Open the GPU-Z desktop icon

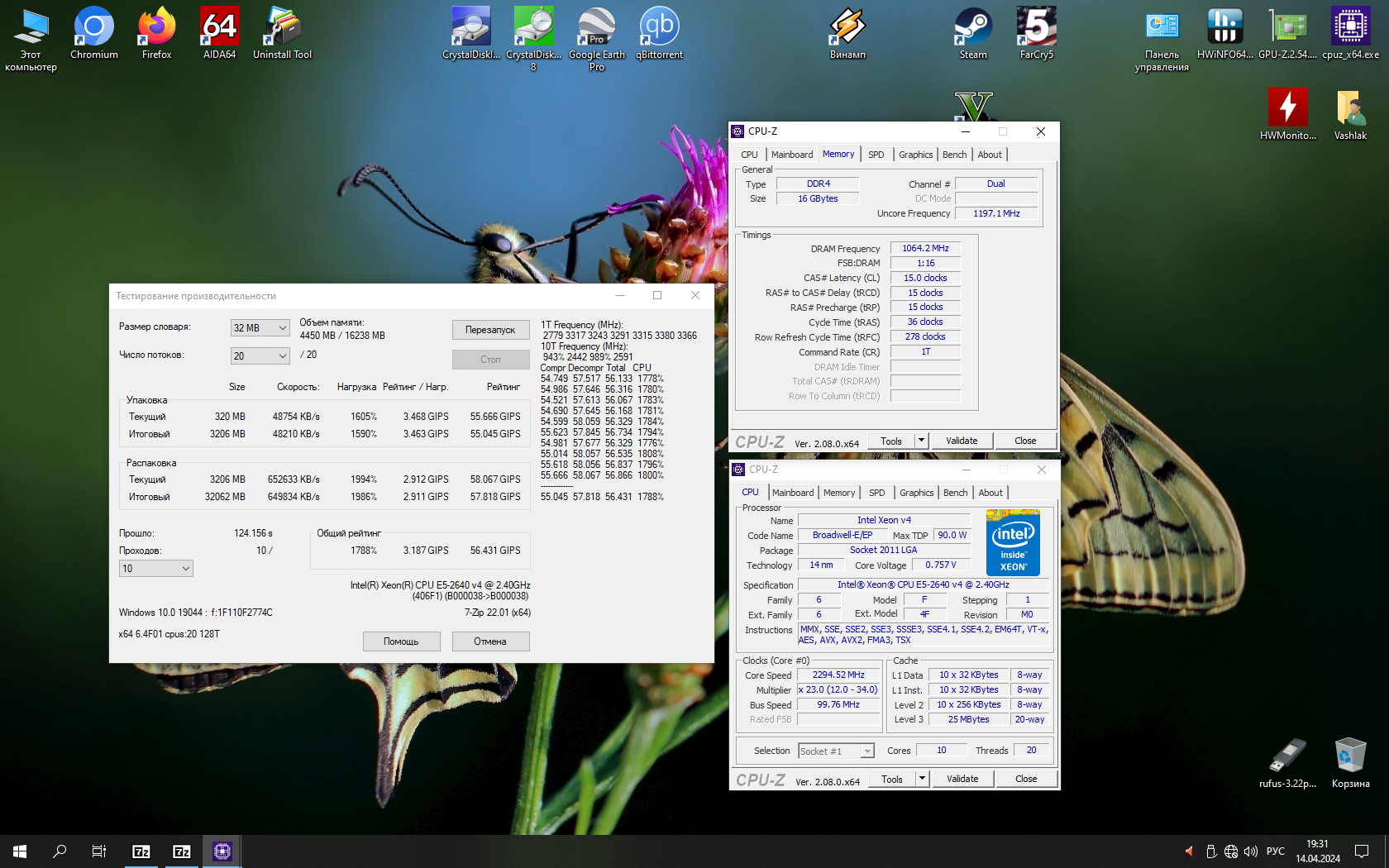[x=1287, y=33]
